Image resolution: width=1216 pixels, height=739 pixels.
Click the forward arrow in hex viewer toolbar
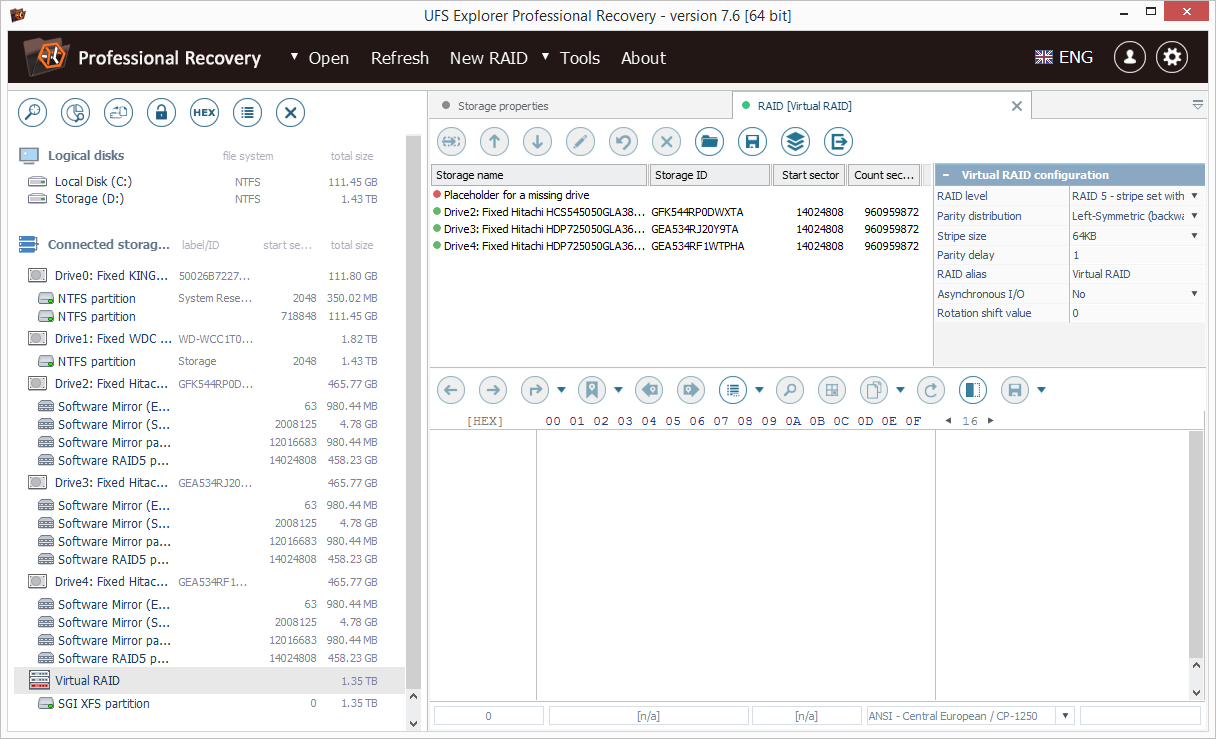(493, 390)
